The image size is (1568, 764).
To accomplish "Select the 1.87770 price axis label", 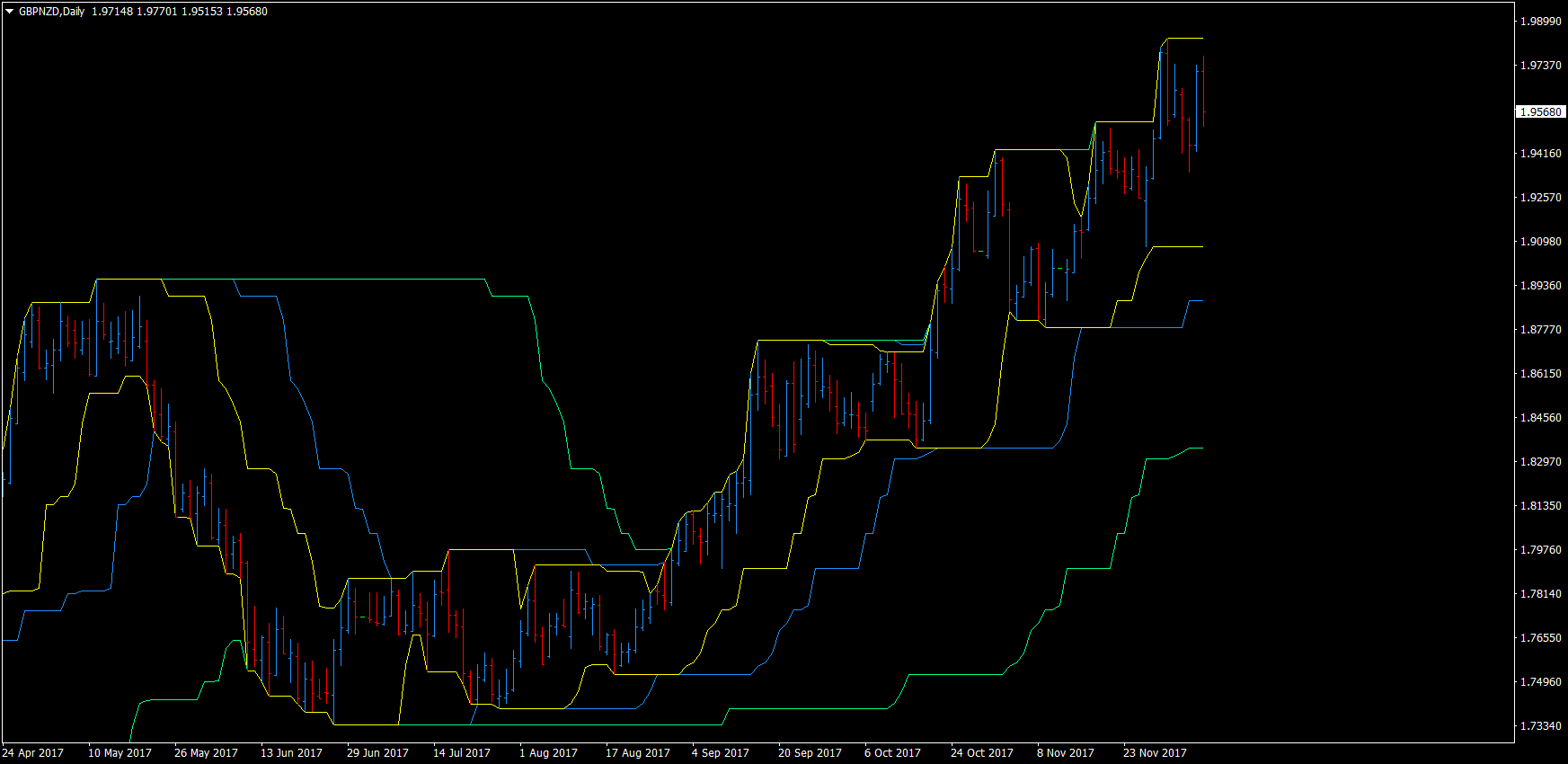I will click(1540, 330).
